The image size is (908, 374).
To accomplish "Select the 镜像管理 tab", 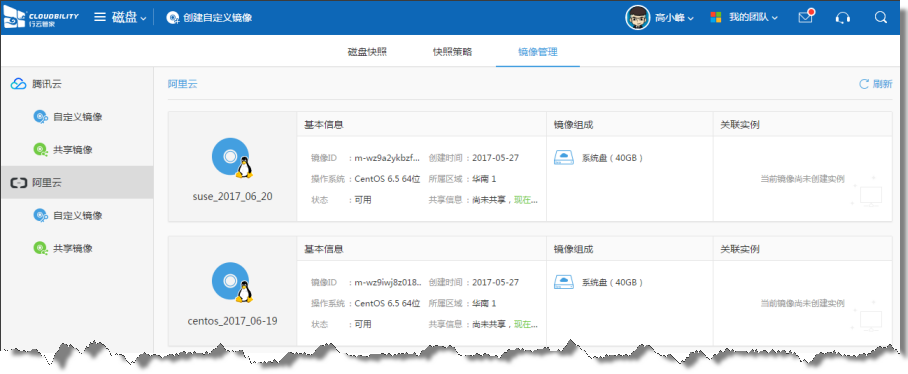I will [x=537, y=52].
